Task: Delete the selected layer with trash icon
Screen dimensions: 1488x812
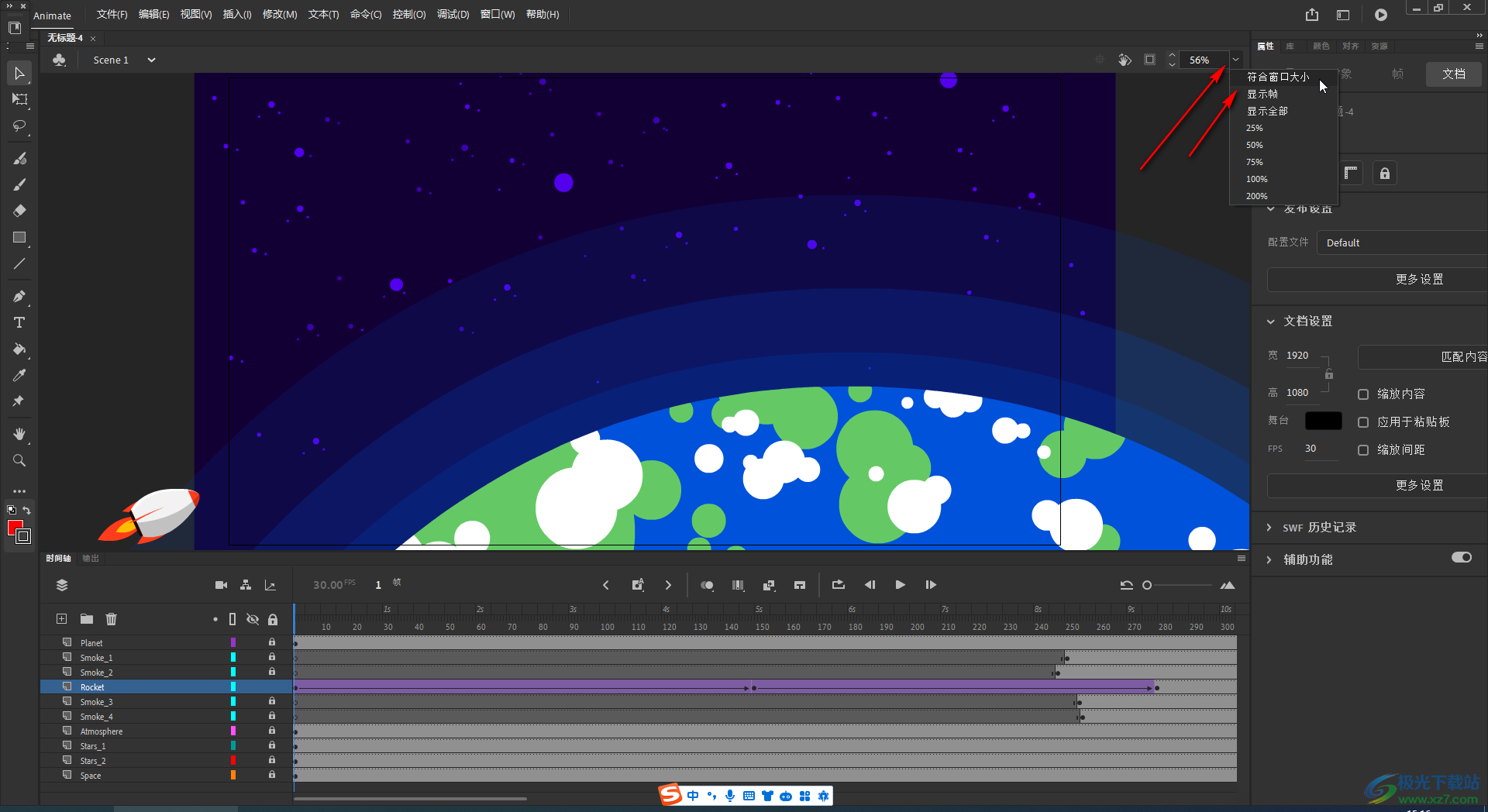Action: coord(112,619)
